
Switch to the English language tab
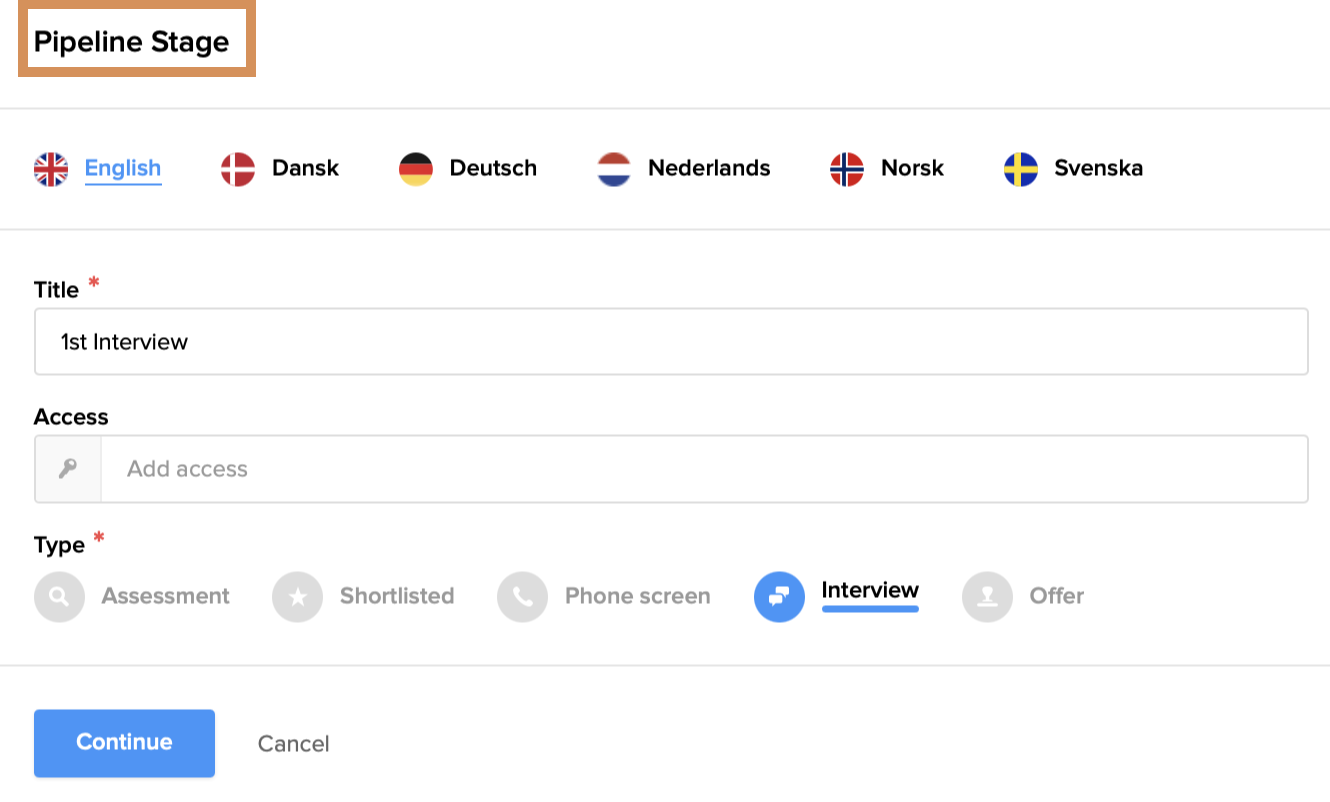(x=122, y=168)
